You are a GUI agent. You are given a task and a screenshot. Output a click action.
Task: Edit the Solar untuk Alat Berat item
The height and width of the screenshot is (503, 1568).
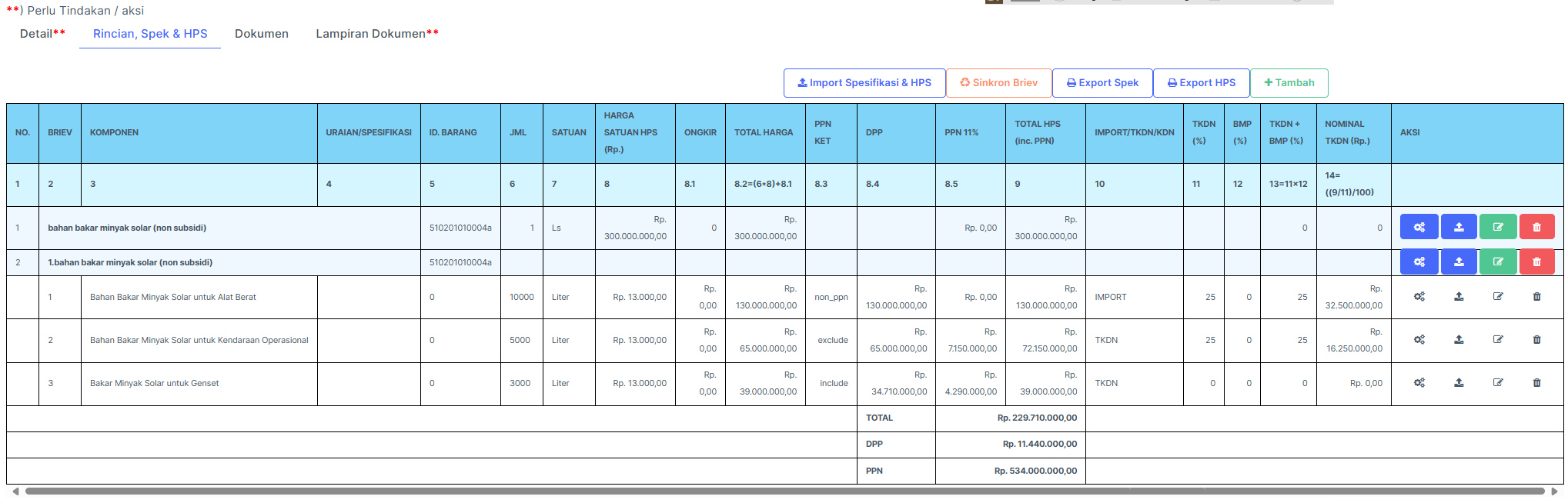pyautogui.click(x=1497, y=297)
